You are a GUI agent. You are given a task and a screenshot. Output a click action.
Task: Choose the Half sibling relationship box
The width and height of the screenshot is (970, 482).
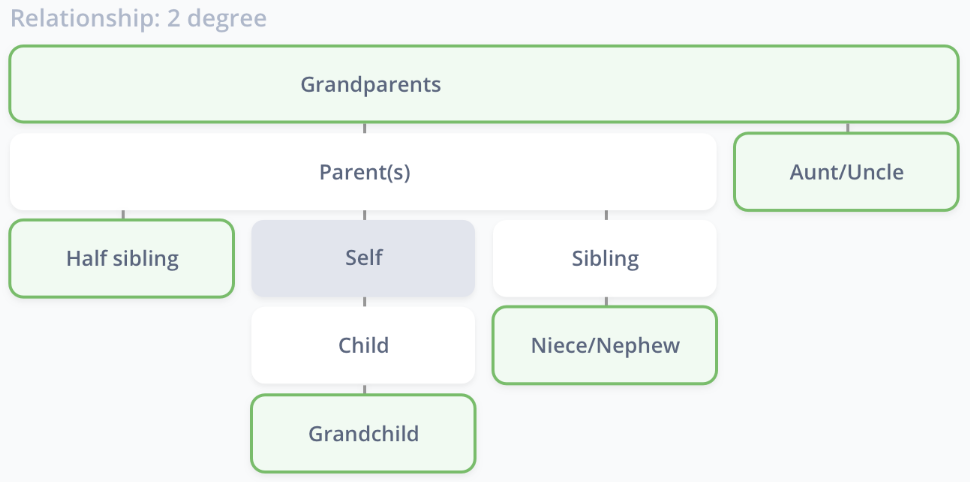click(122, 259)
